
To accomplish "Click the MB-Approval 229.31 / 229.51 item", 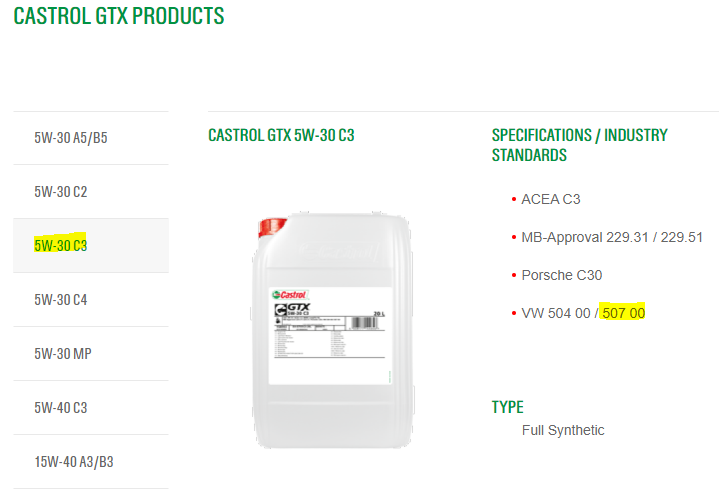I will pos(612,237).
